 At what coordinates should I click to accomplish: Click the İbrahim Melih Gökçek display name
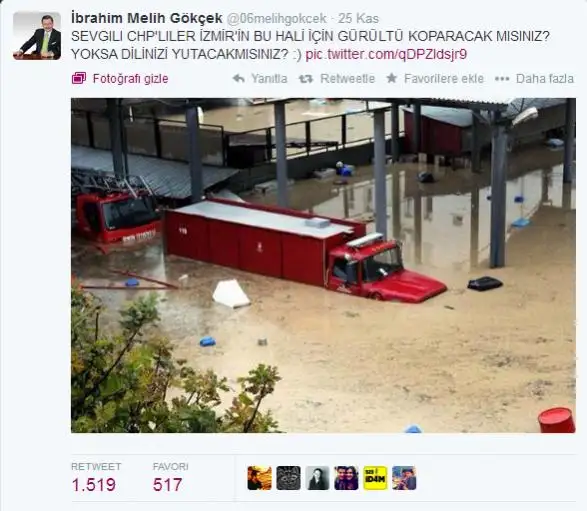click(147, 18)
